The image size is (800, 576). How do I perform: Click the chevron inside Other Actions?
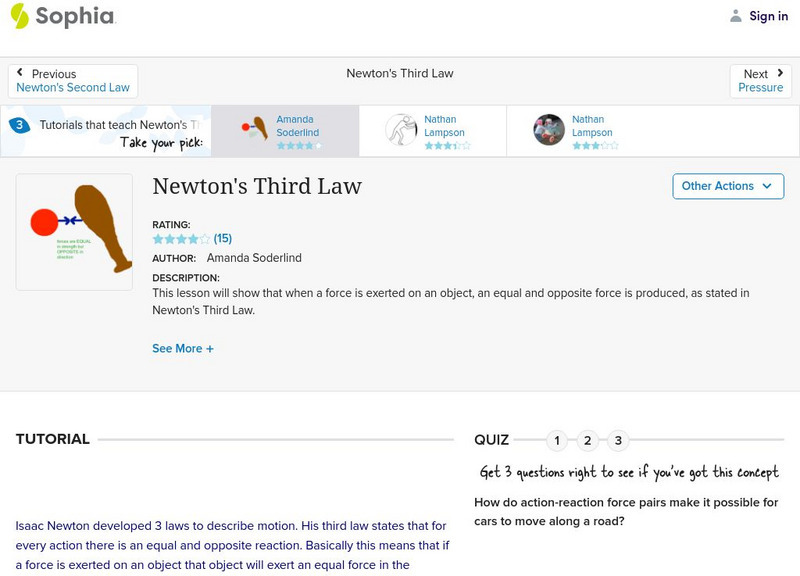(x=766, y=186)
